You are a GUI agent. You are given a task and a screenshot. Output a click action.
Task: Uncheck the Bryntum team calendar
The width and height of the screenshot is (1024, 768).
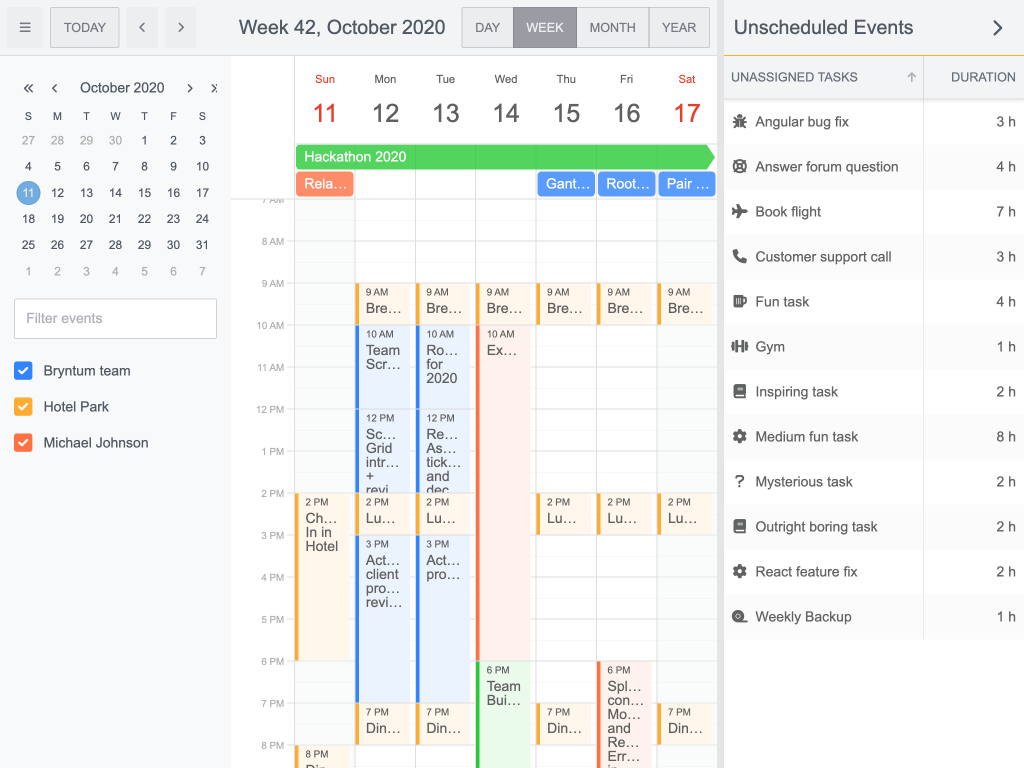pos(23,370)
